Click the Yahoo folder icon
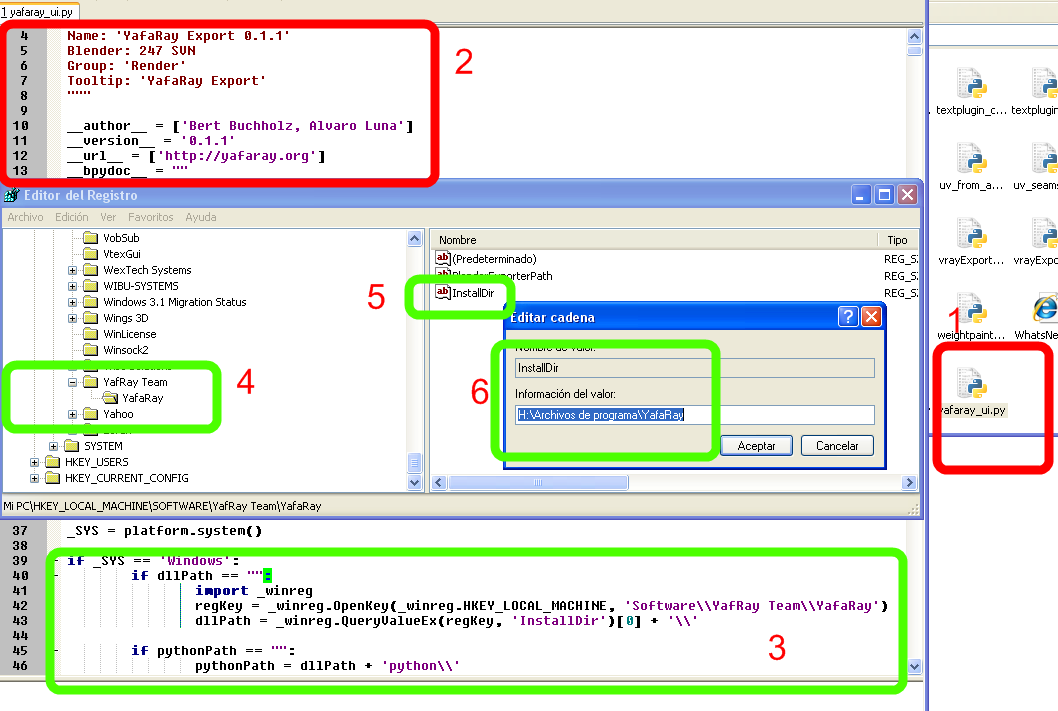Screen dimensions: 1058x711 click(90, 414)
